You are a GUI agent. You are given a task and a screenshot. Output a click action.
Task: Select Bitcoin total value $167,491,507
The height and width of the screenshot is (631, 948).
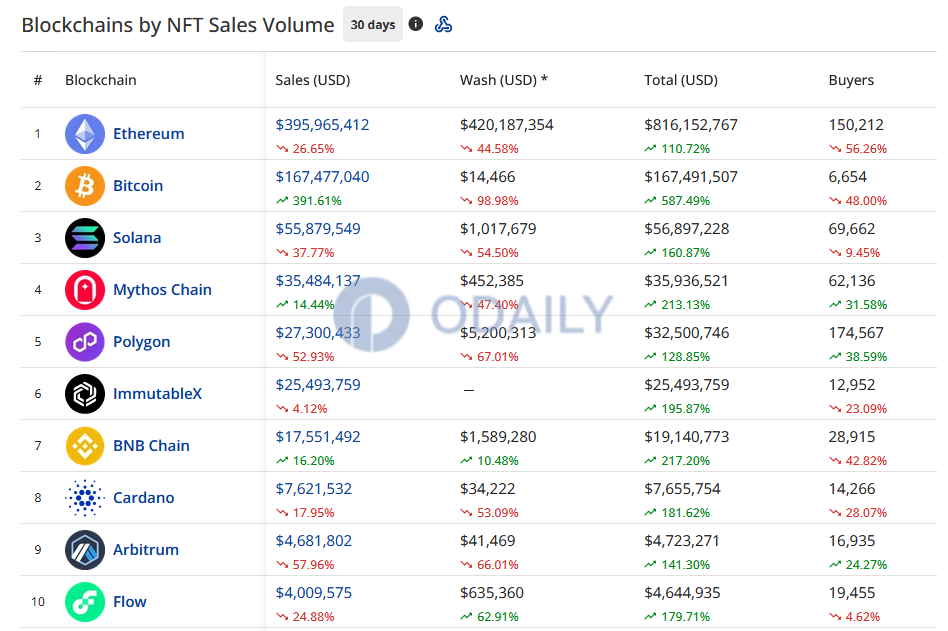[x=691, y=176]
